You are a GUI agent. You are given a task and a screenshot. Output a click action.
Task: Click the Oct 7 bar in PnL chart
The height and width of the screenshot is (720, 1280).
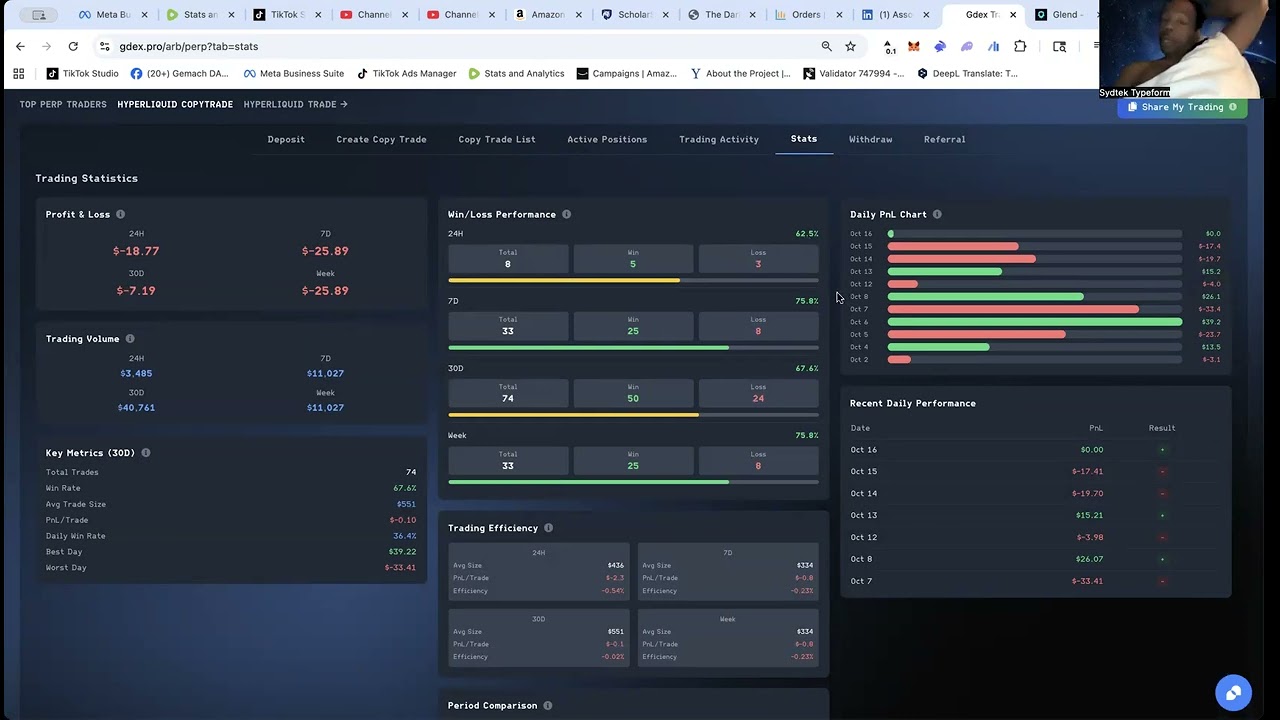pos(1013,309)
